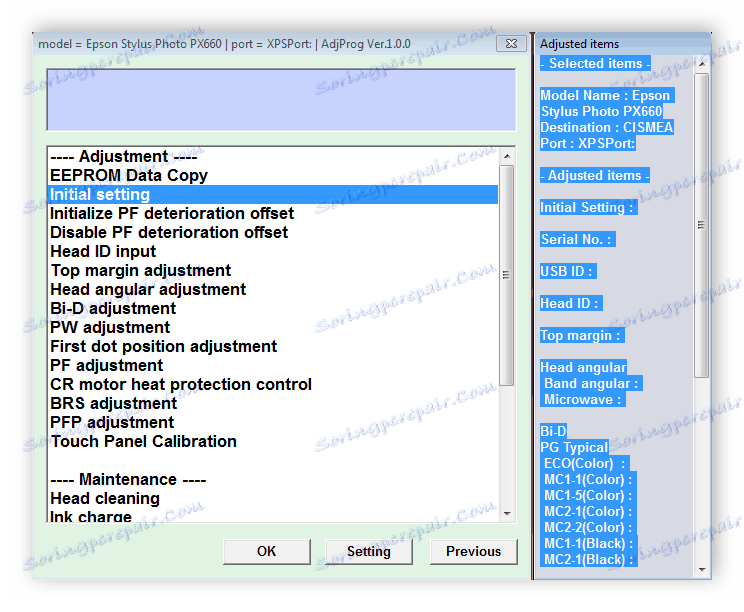The width and height of the screenshot is (744, 612).
Task: Click MC2-1(Black) entry in right panel
Action: [x=588, y=560]
